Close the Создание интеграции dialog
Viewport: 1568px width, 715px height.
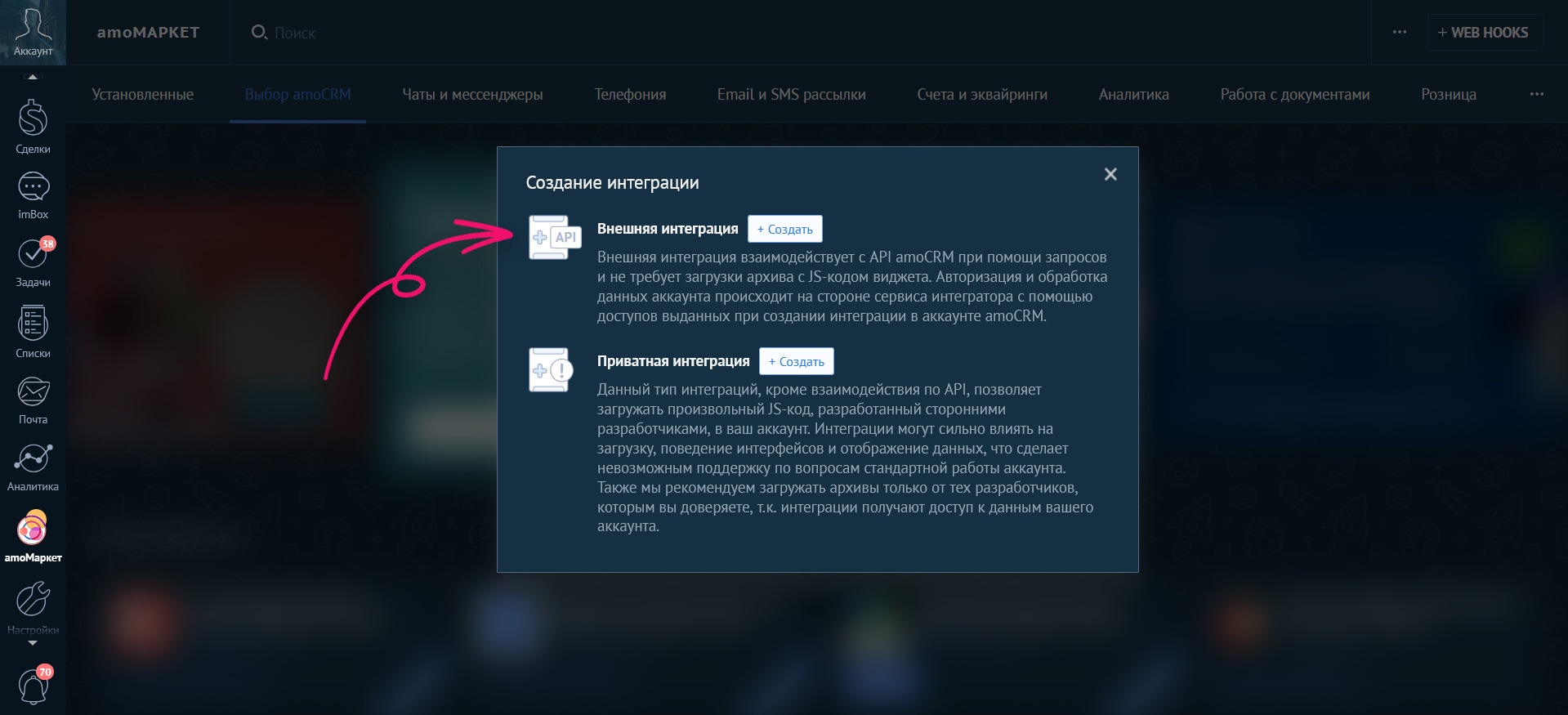pyautogui.click(x=1110, y=174)
